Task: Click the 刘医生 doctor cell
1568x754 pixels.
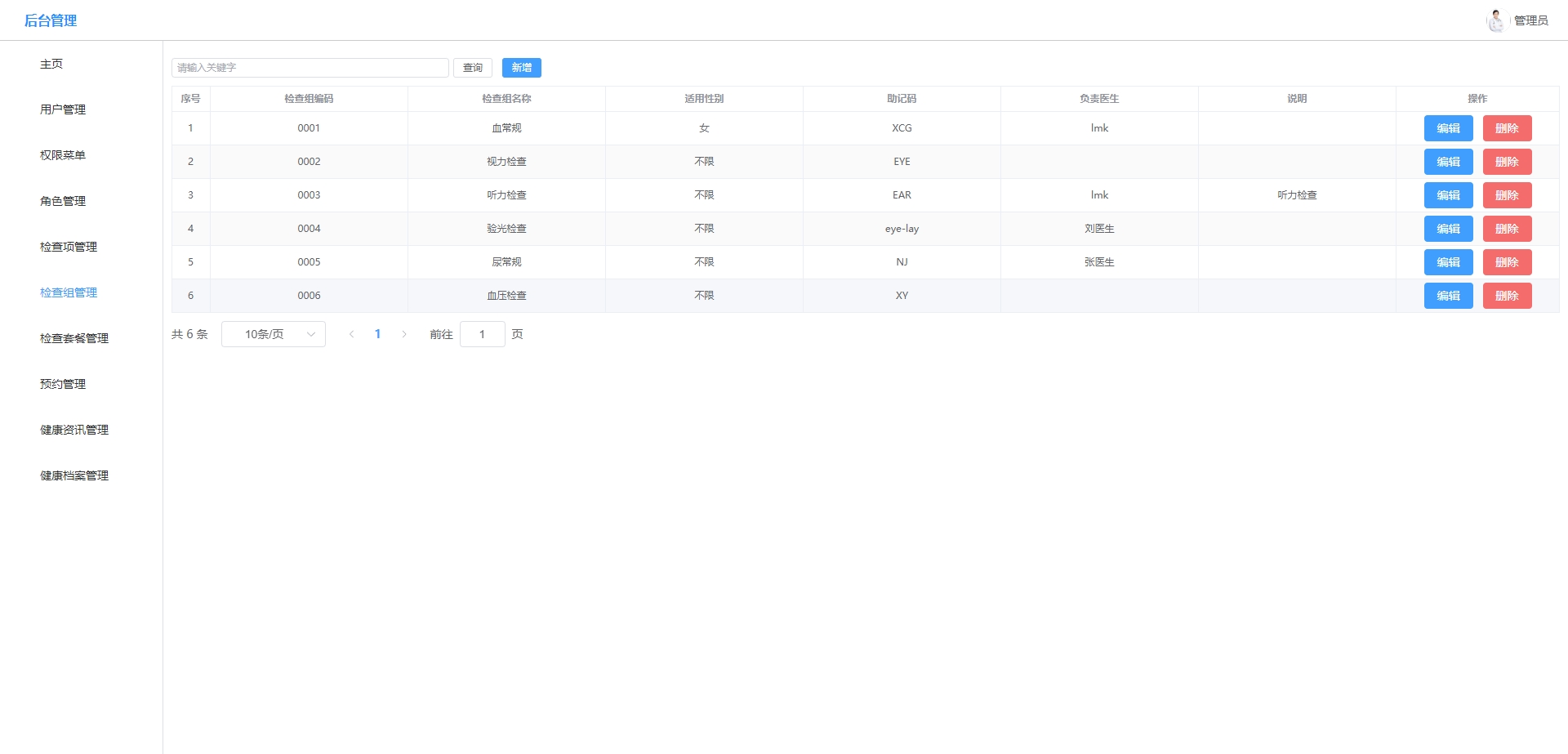Action: [x=1099, y=229]
